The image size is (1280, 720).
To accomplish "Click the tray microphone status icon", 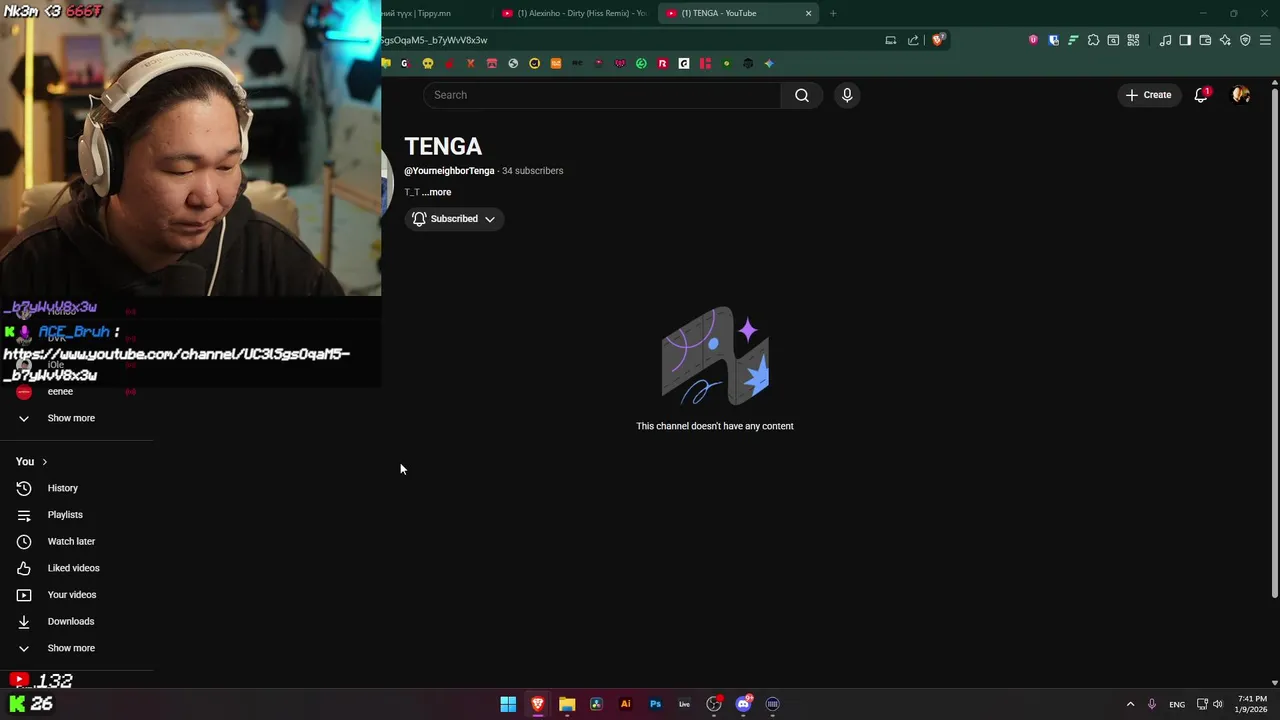I will pos(1152,704).
